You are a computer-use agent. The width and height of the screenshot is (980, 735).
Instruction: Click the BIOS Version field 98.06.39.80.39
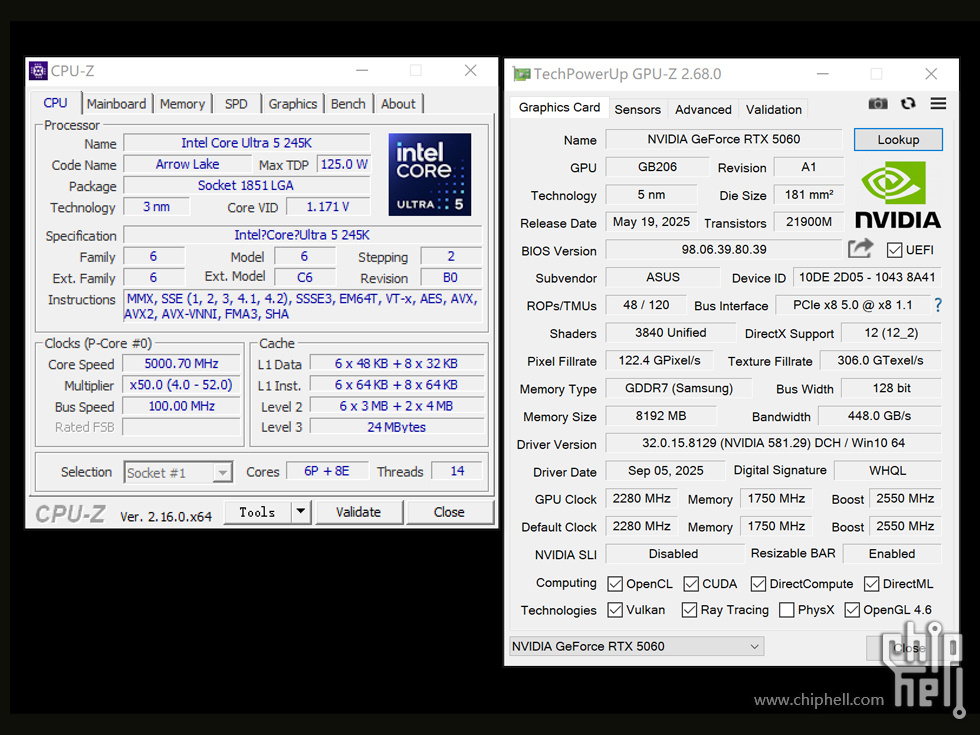click(724, 249)
